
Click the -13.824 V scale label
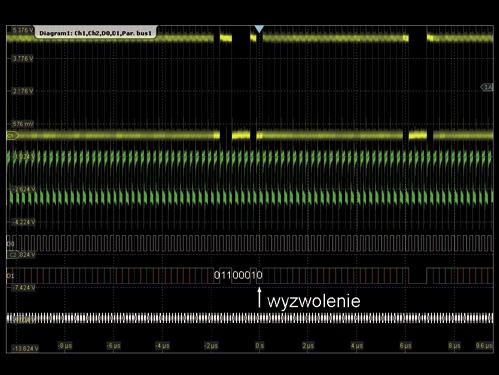[25, 349]
